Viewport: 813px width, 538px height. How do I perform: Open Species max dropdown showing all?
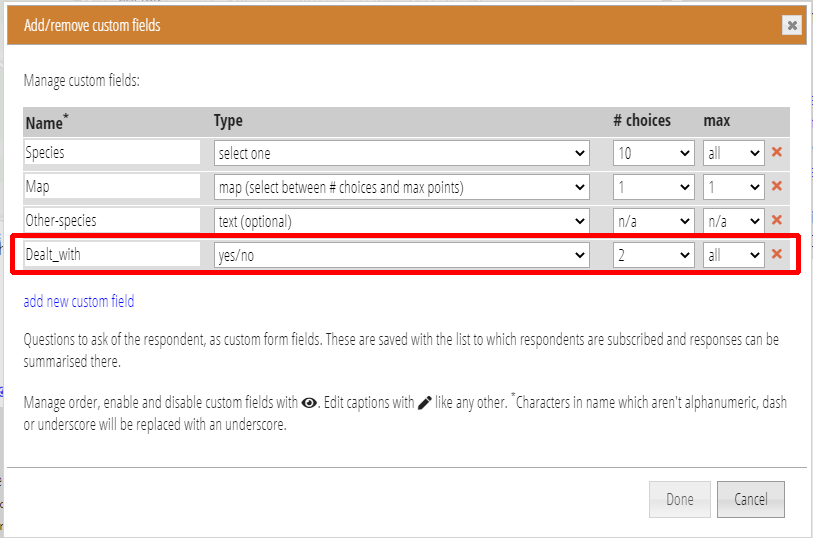click(734, 153)
